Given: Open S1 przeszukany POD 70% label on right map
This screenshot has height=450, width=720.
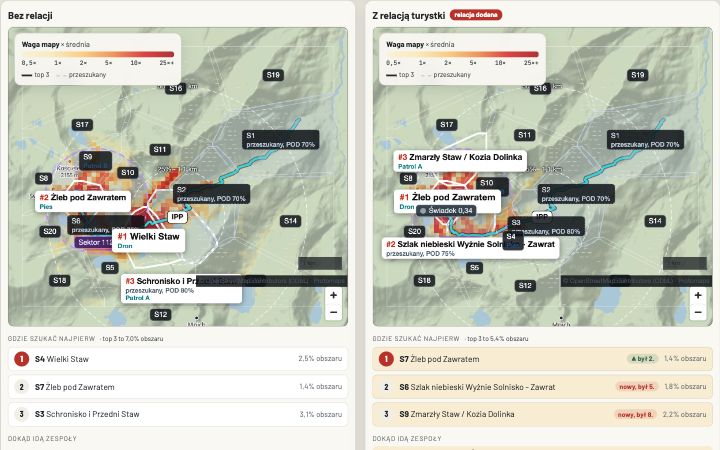Looking at the screenshot, I should (645, 140).
